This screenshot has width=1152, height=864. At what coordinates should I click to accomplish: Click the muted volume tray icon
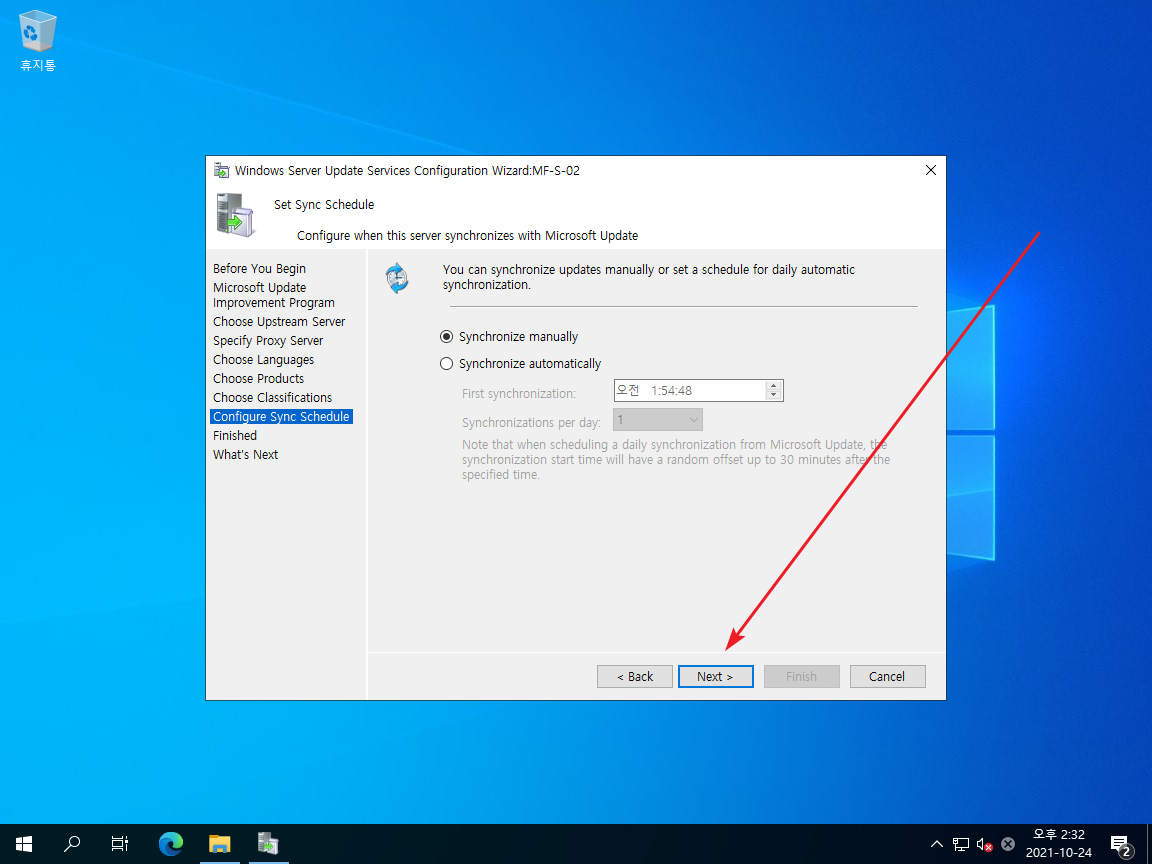click(984, 844)
